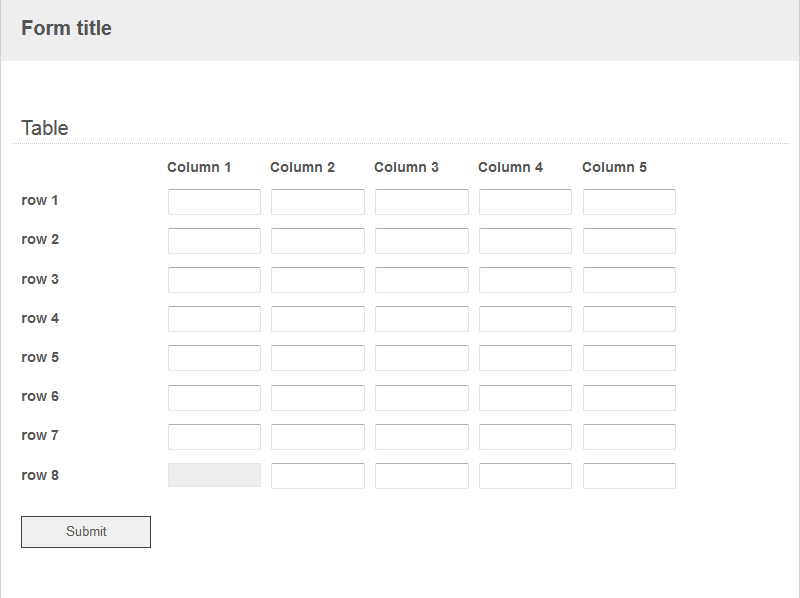Click the row 8 Column 5 field
Screen dimensions: 800x598
630,476
